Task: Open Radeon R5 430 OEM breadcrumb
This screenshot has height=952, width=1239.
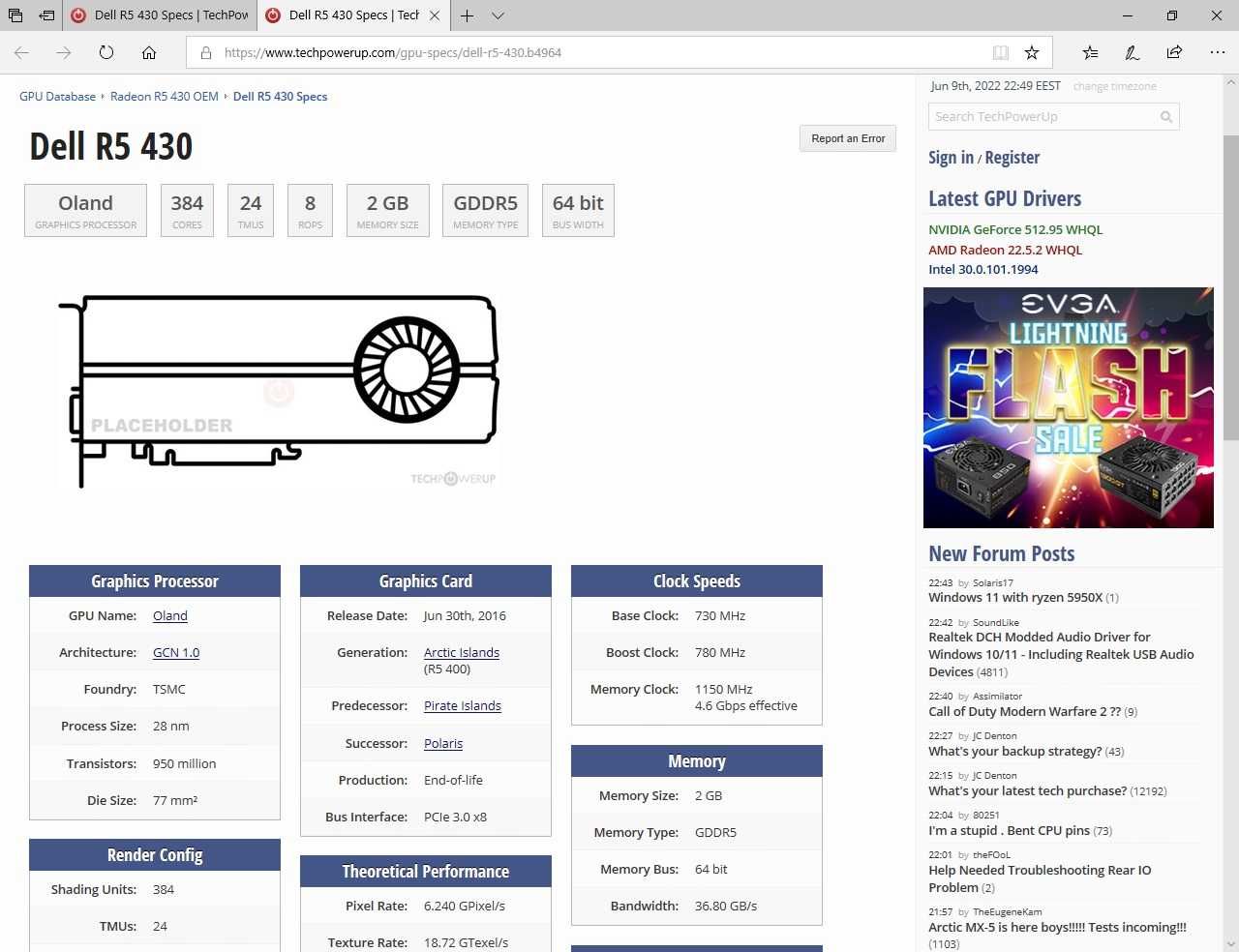Action: point(165,97)
